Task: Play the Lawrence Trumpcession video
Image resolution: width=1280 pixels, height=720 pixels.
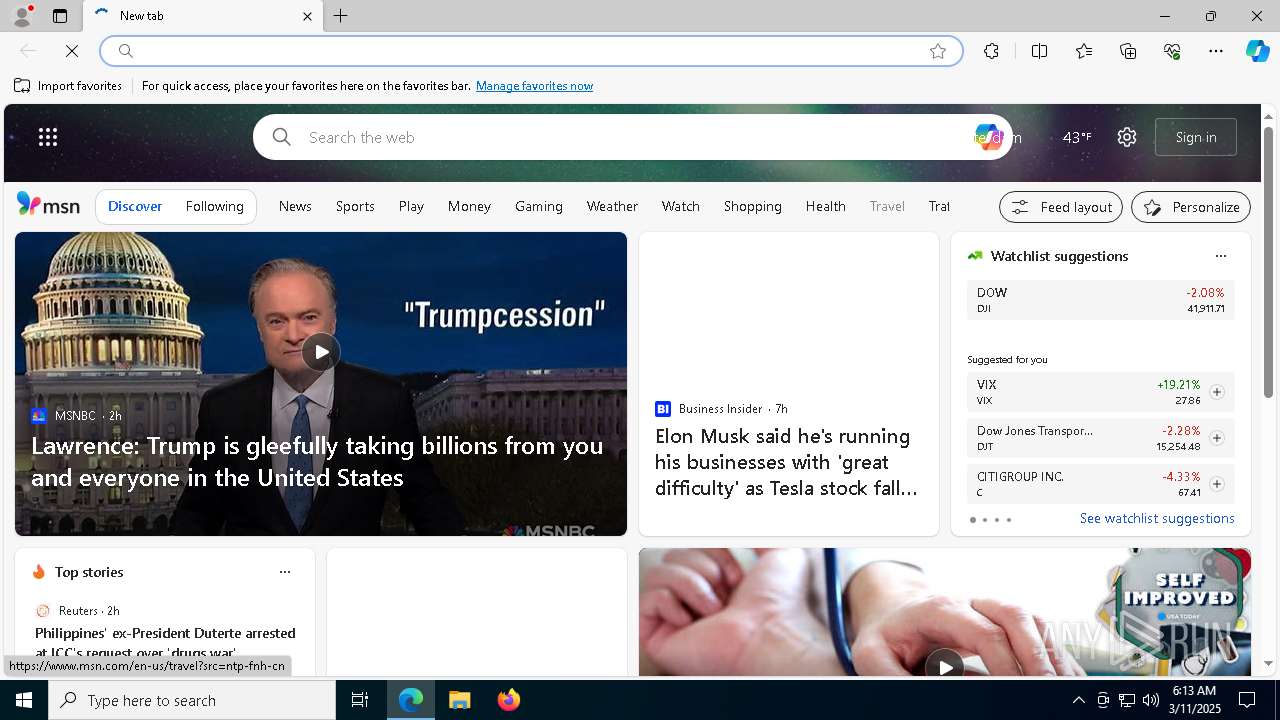Action: (x=320, y=352)
